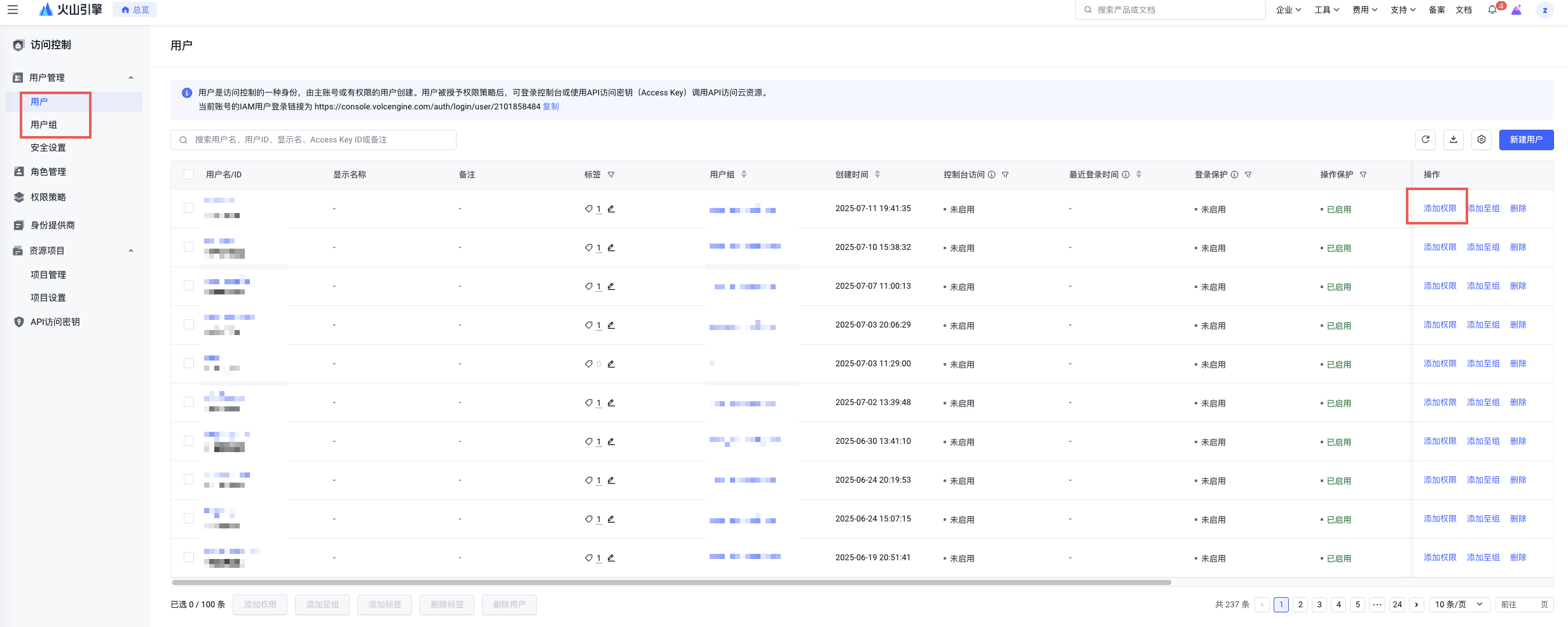Open API访问密钥 in sidebar
This screenshot has height=627, width=1568.
(x=55, y=322)
